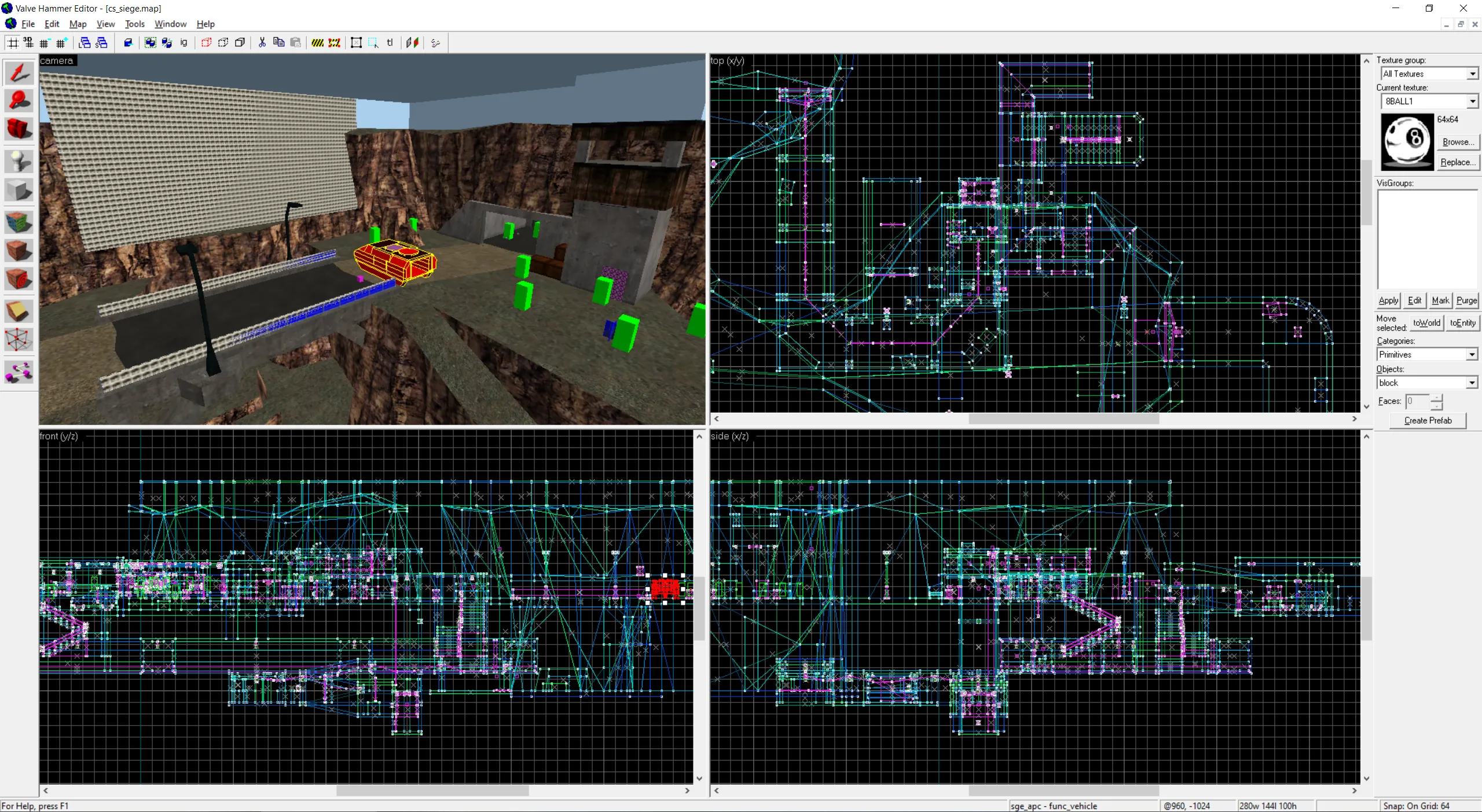Select the Path tool

tap(19, 372)
